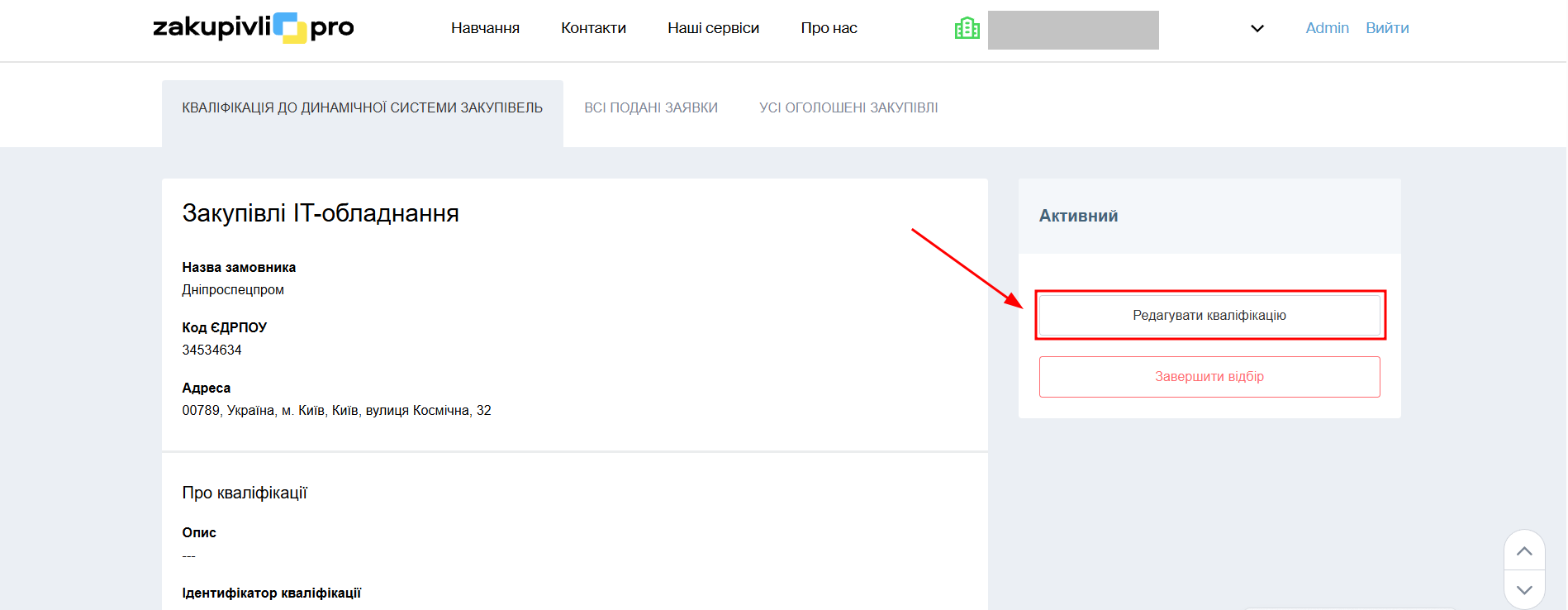This screenshot has height=610, width=1568.
Task: Expand the organization dropdown chevron
Action: (1257, 29)
